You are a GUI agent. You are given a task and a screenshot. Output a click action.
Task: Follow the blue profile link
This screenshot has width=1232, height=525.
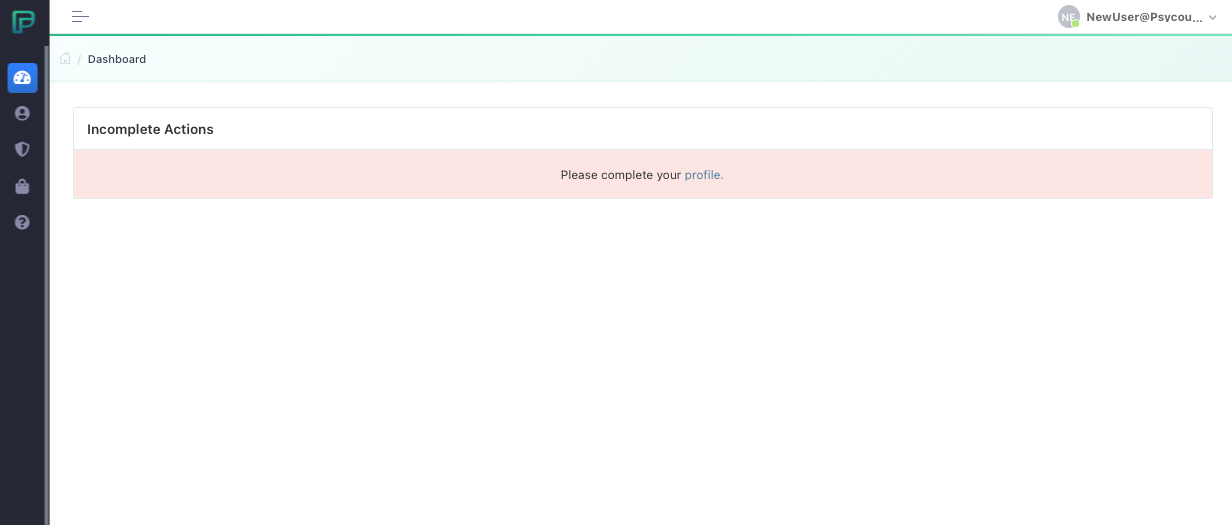(x=703, y=175)
